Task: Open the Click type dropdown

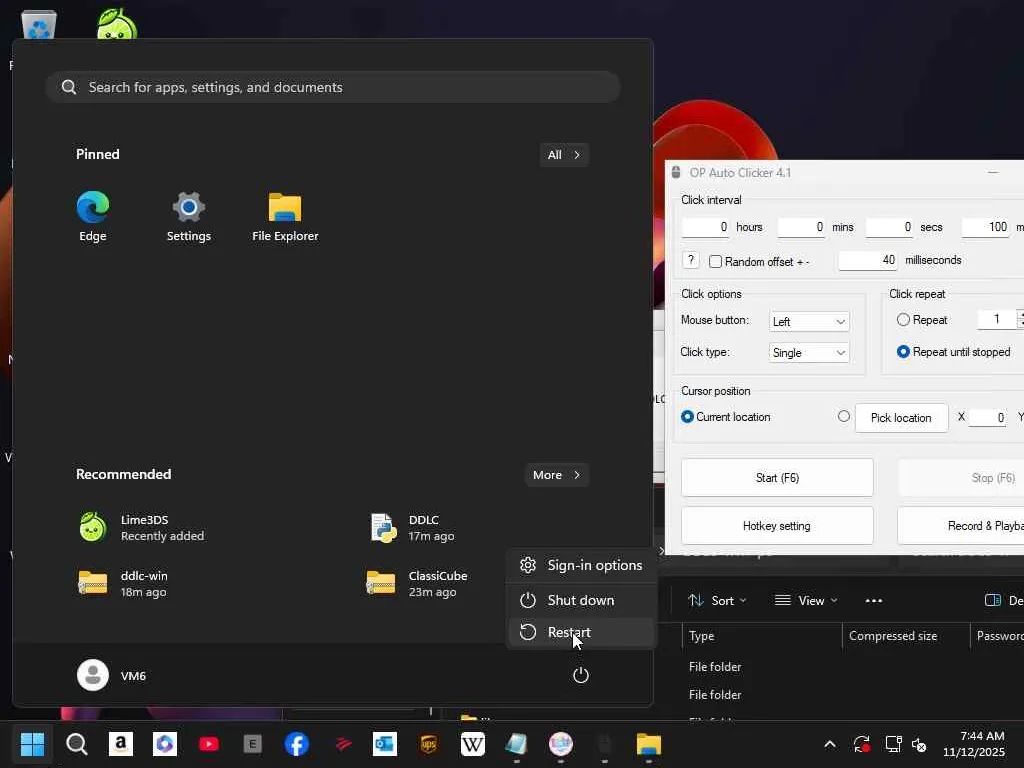Action: (x=809, y=353)
